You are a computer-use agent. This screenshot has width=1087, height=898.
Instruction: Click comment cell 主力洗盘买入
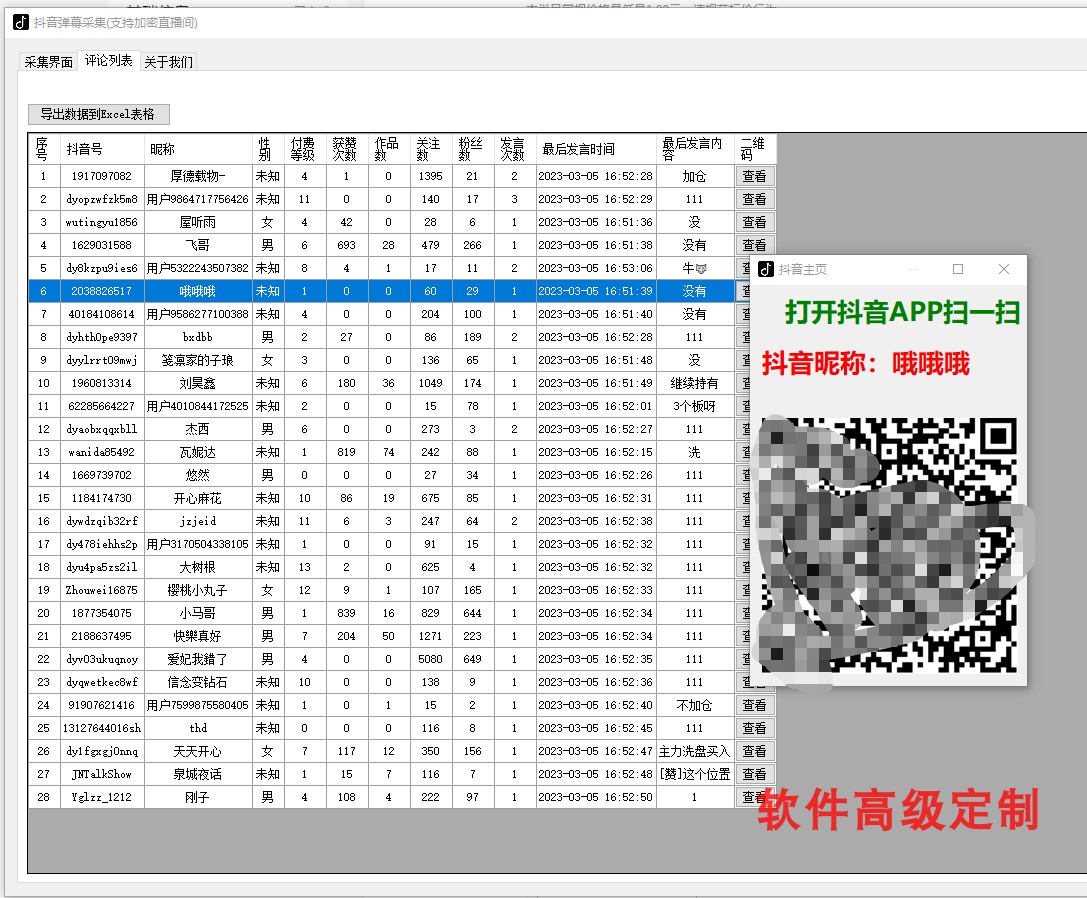[x=695, y=751]
